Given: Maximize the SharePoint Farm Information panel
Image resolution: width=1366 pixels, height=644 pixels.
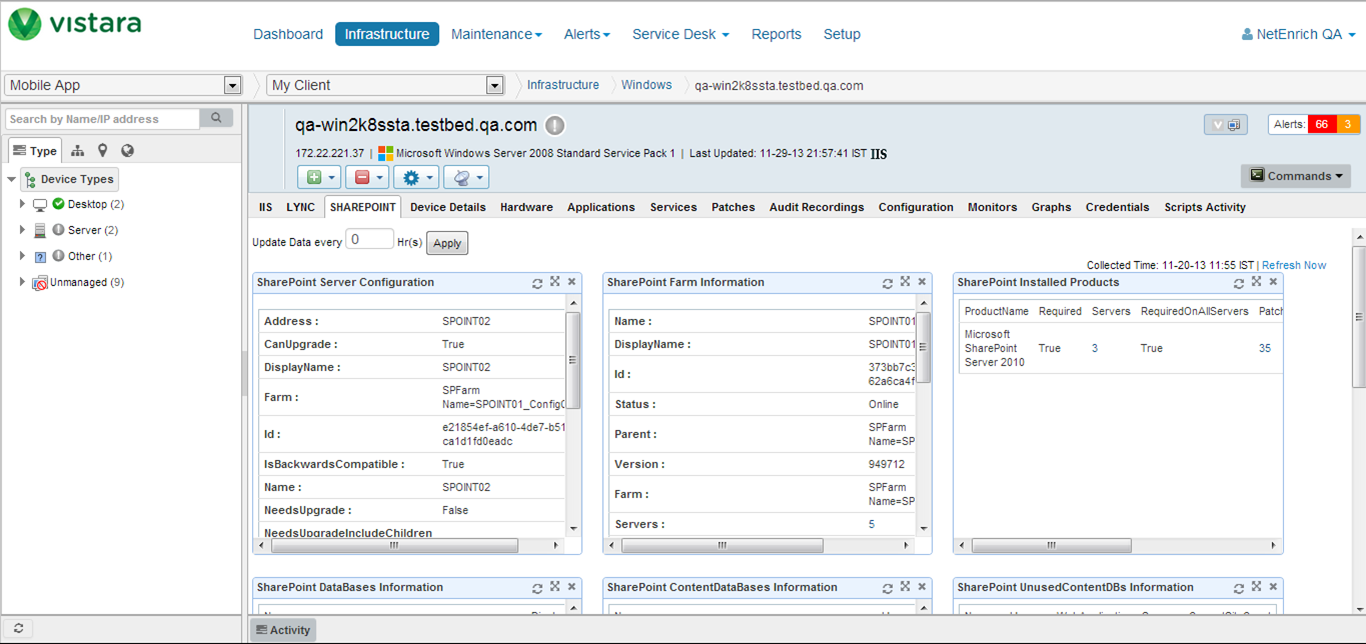Looking at the screenshot, I should (905, 283).
